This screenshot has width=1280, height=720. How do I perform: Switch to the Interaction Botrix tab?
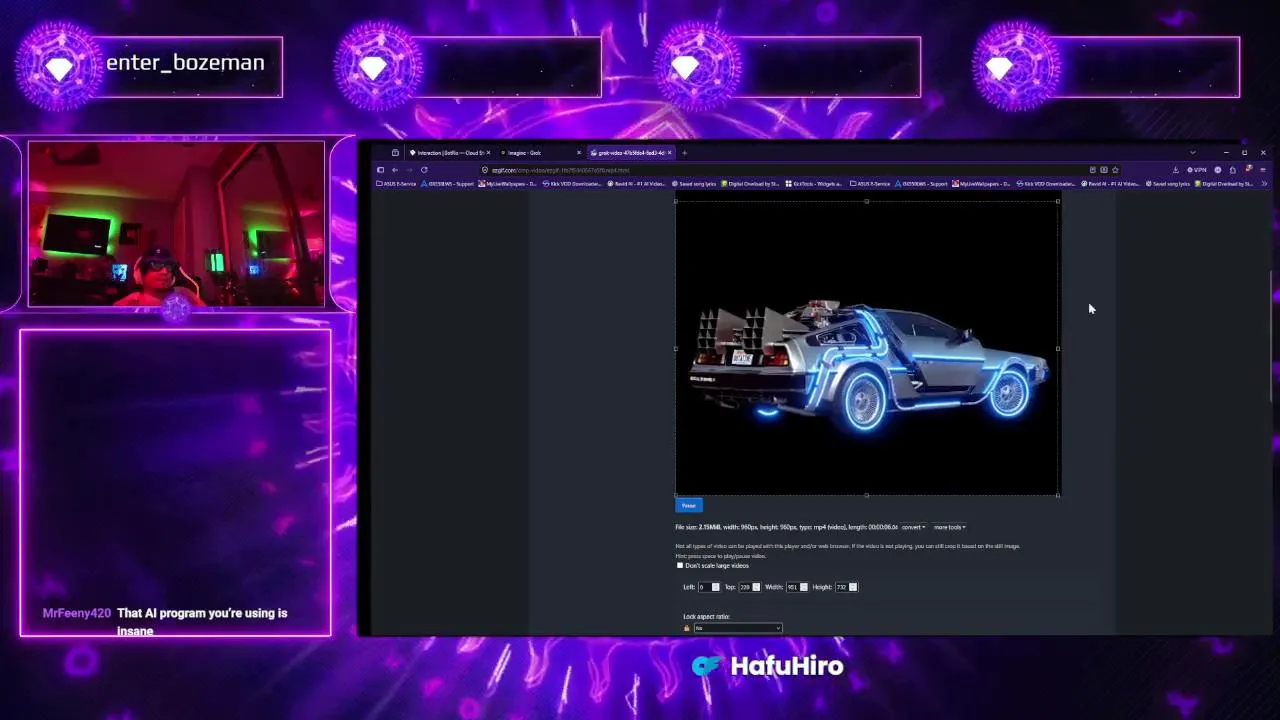(450, 153)
